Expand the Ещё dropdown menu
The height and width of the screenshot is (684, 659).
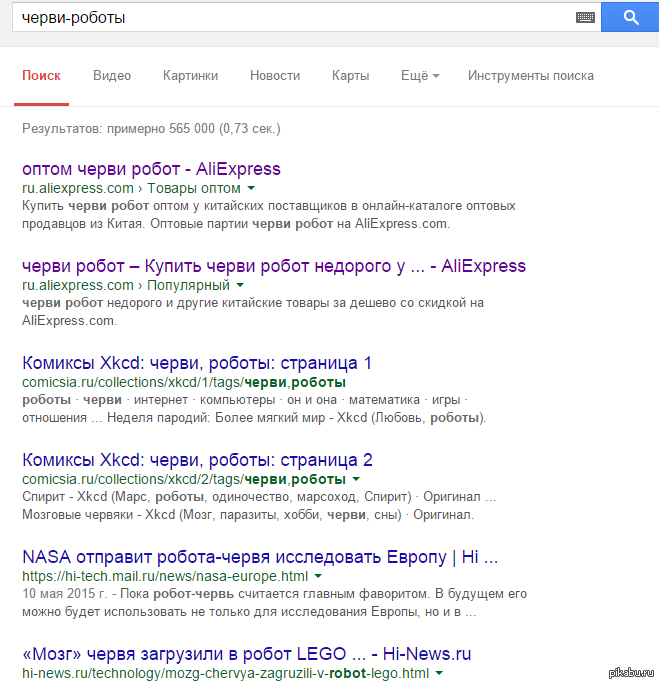[420, 76]
